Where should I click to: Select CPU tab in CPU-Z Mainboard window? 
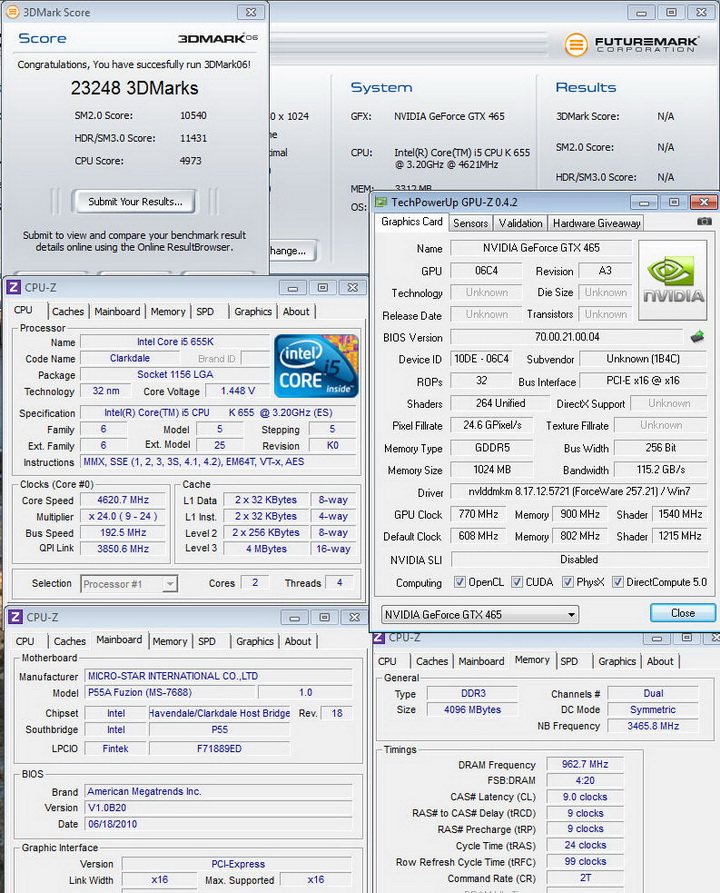click(x=24, y=641)
